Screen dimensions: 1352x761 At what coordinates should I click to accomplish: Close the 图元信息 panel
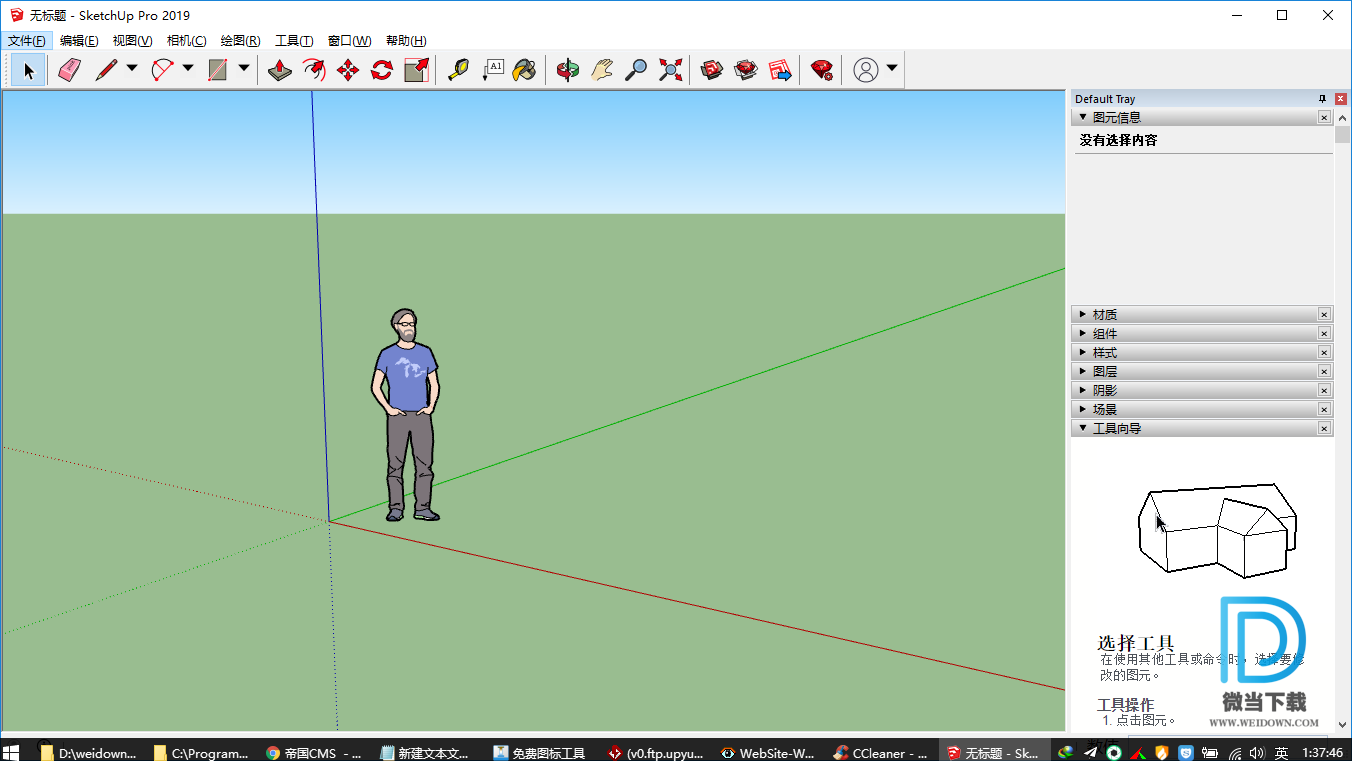coord(1324,118)
